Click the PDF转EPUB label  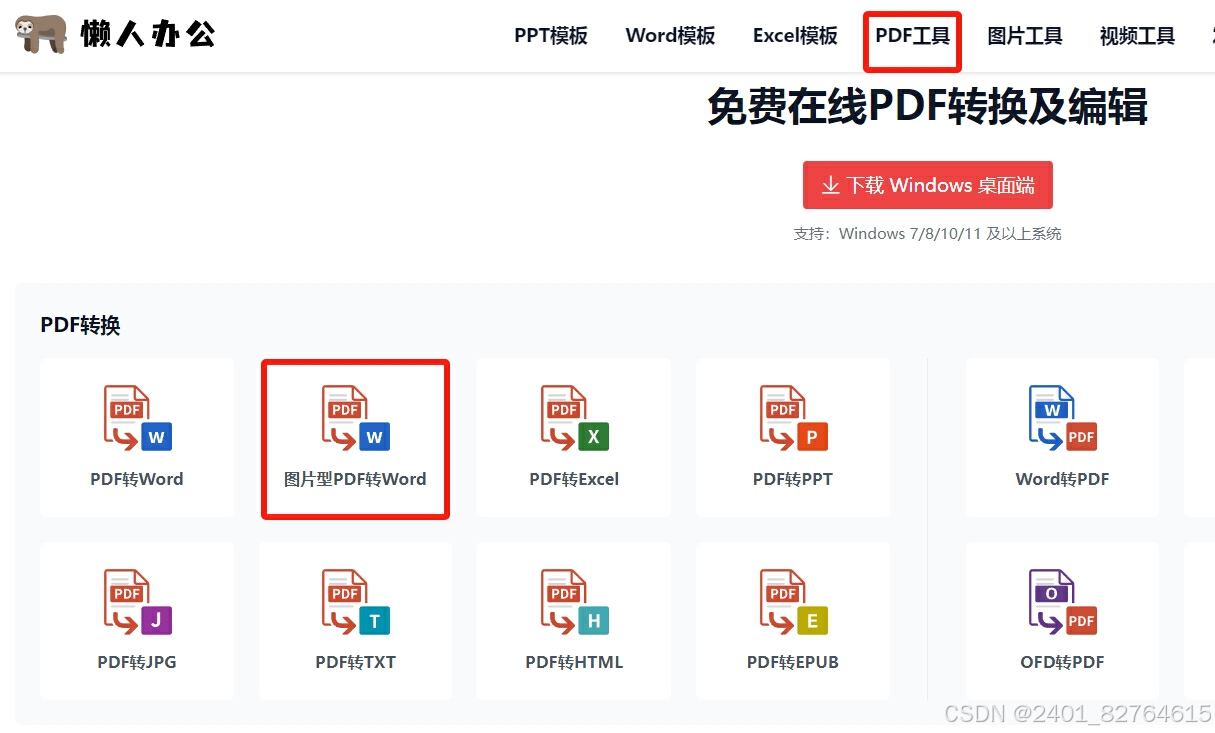[793, 662]
